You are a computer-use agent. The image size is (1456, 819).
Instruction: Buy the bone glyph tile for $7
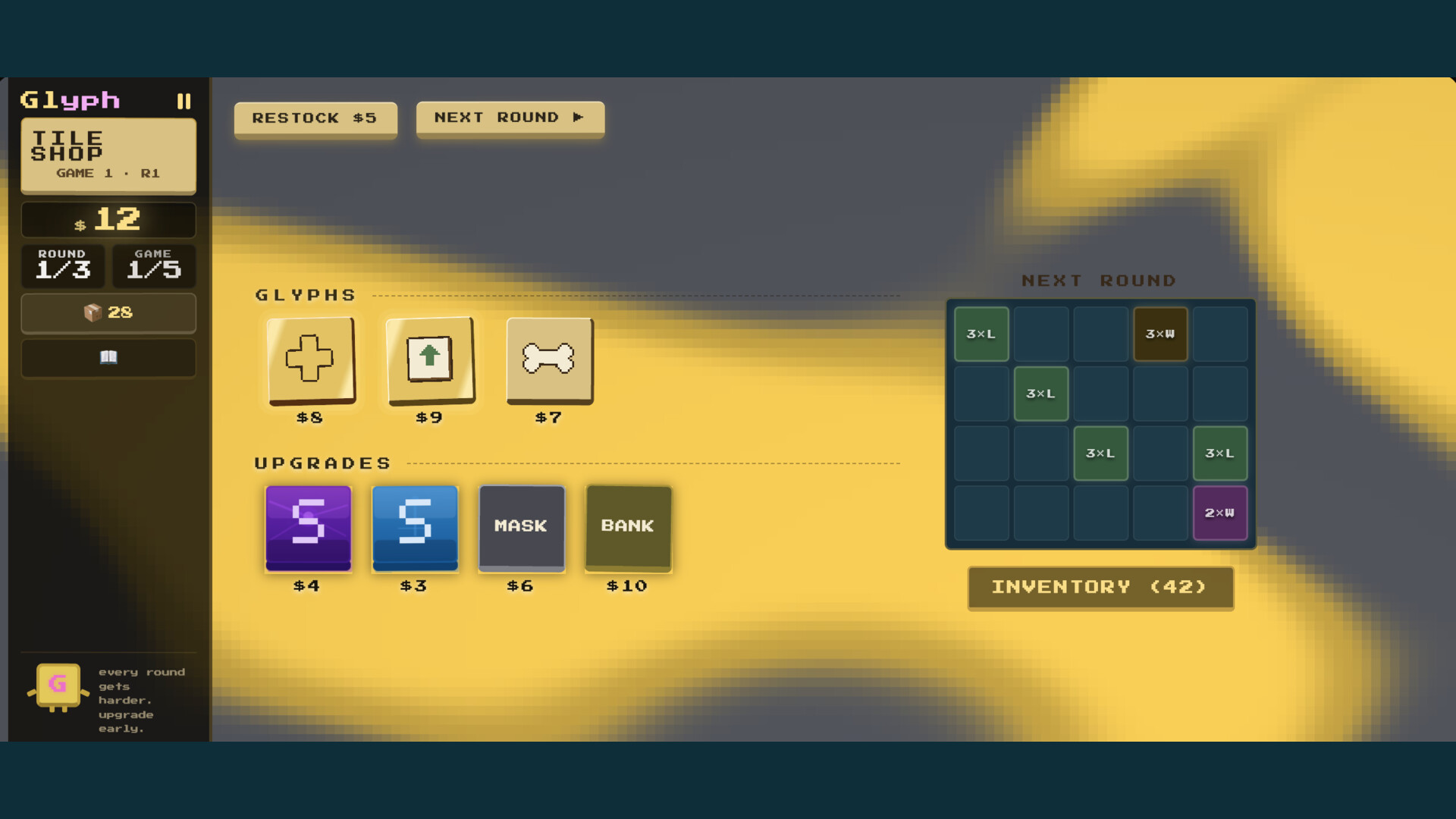tap(549, 359)
